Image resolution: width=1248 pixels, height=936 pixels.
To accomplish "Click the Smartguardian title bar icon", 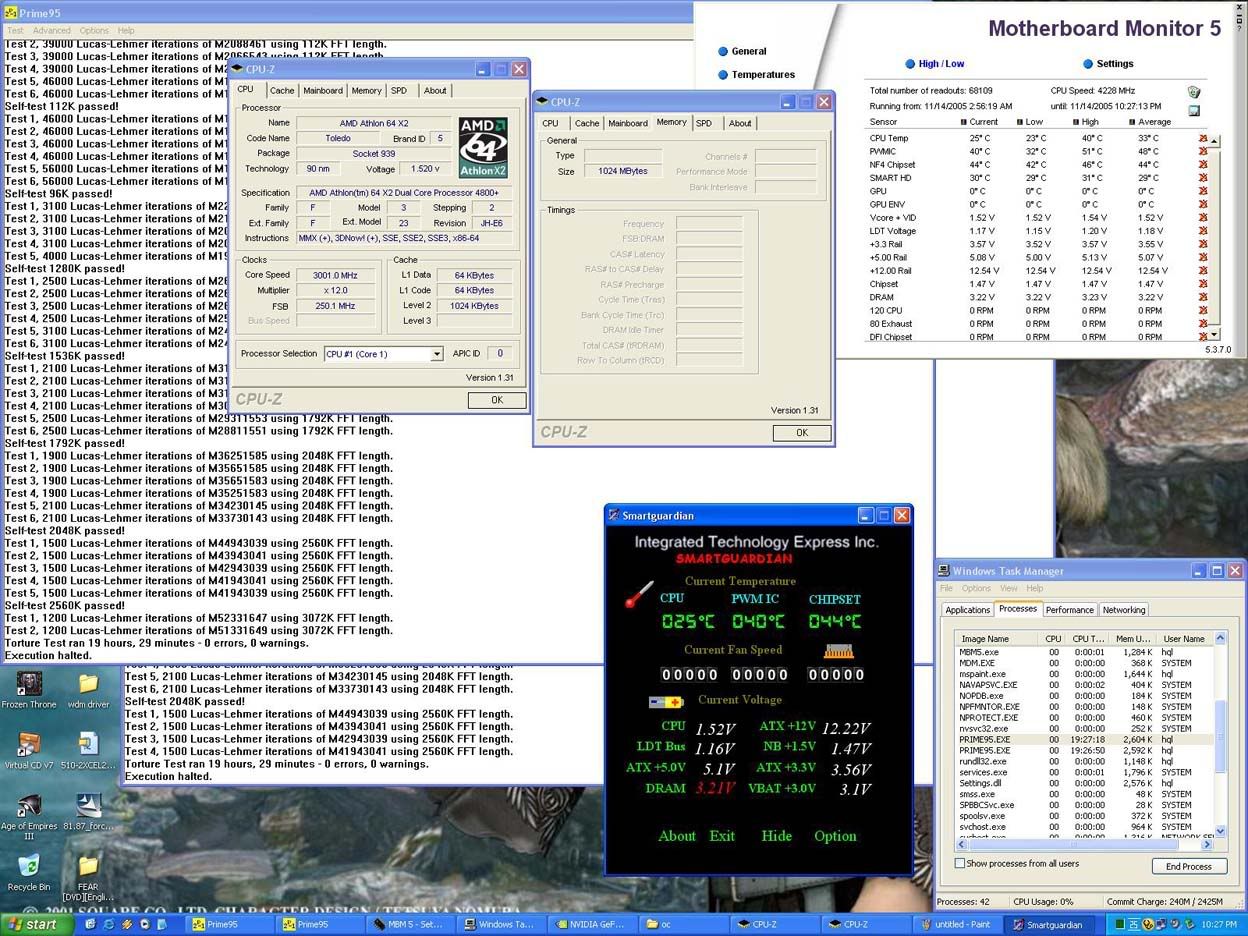I will (613, 515).
